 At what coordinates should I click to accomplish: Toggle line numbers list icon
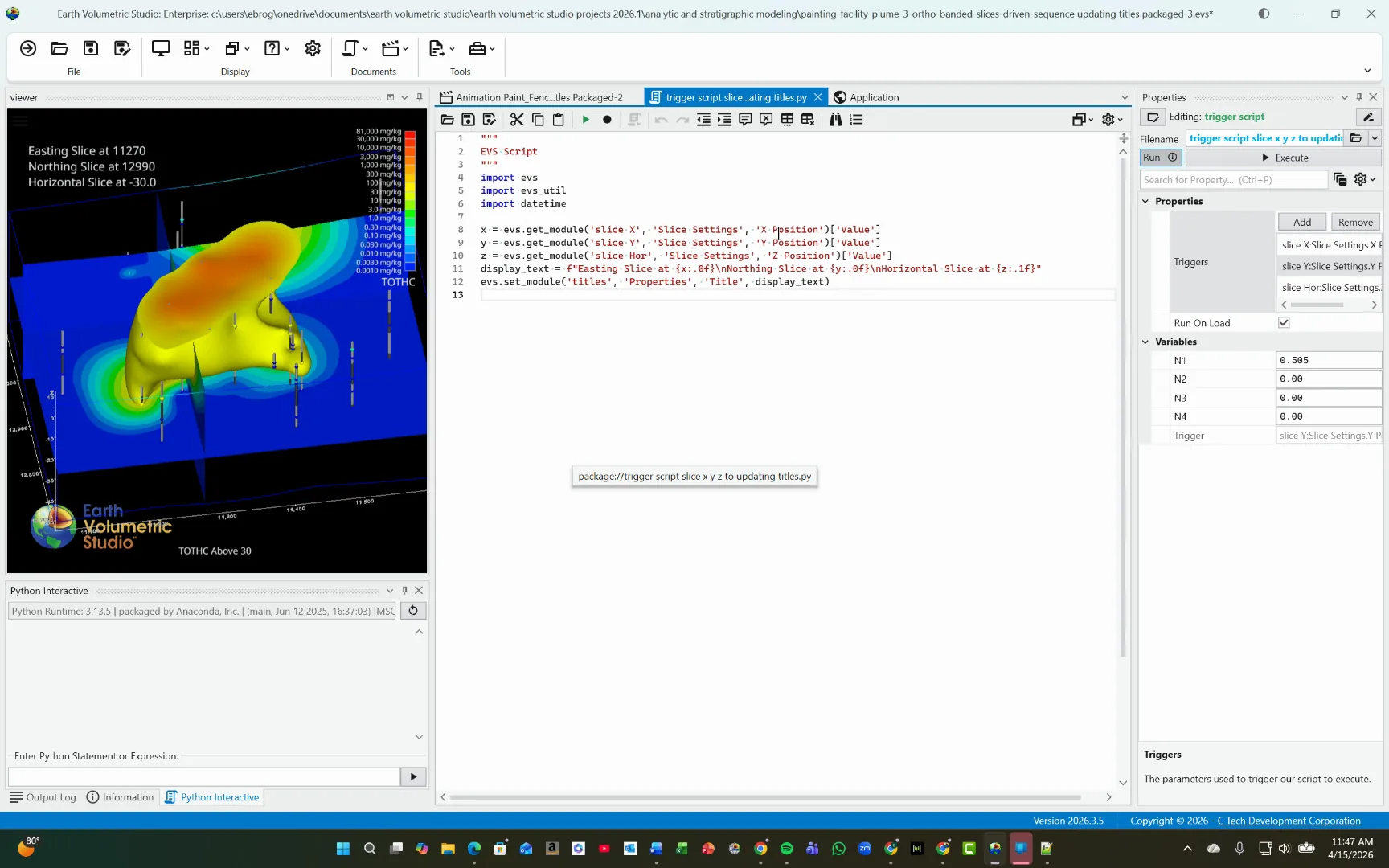click(x=857, y=119)
